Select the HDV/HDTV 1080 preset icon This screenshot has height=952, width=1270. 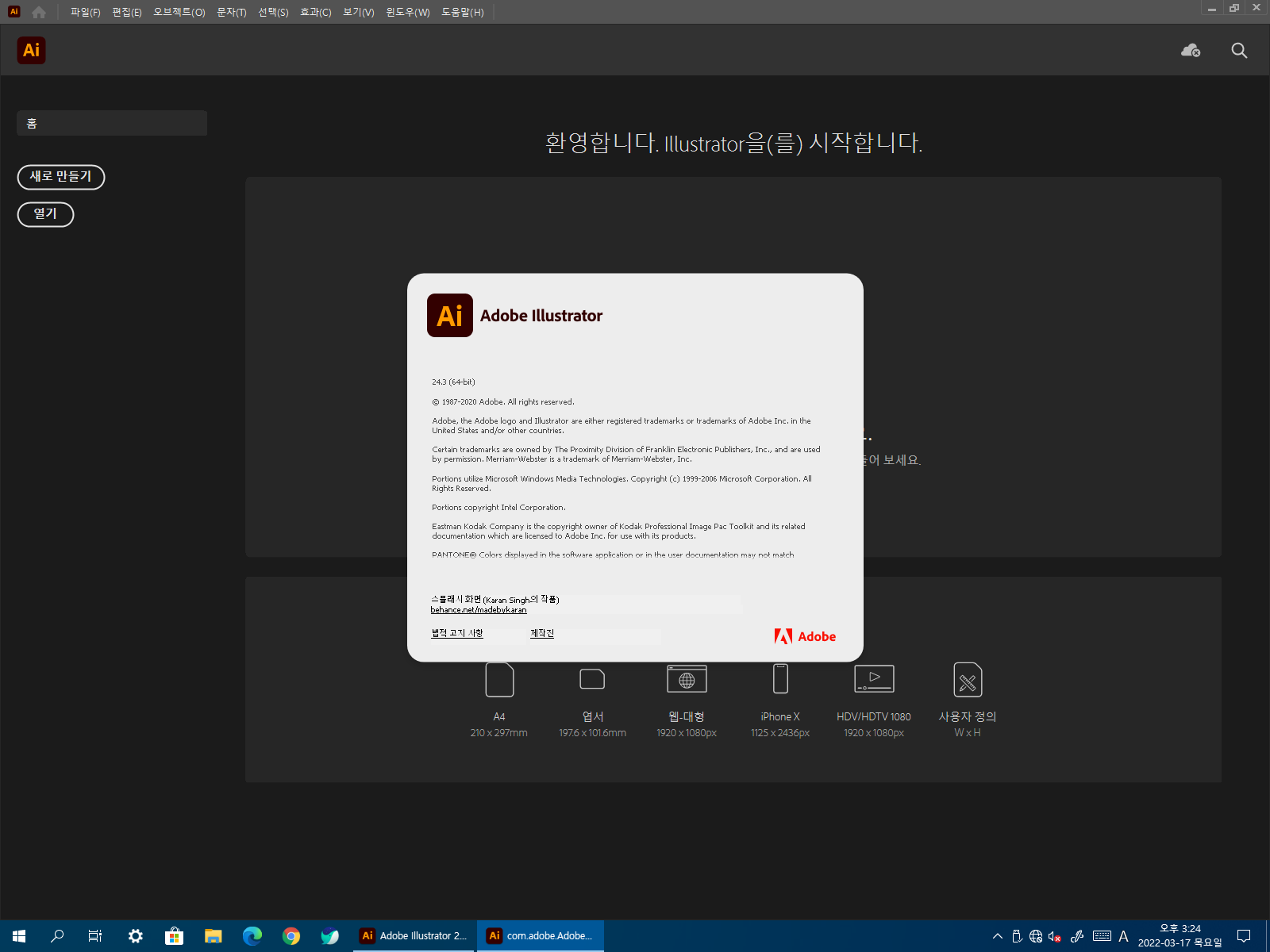874,679
